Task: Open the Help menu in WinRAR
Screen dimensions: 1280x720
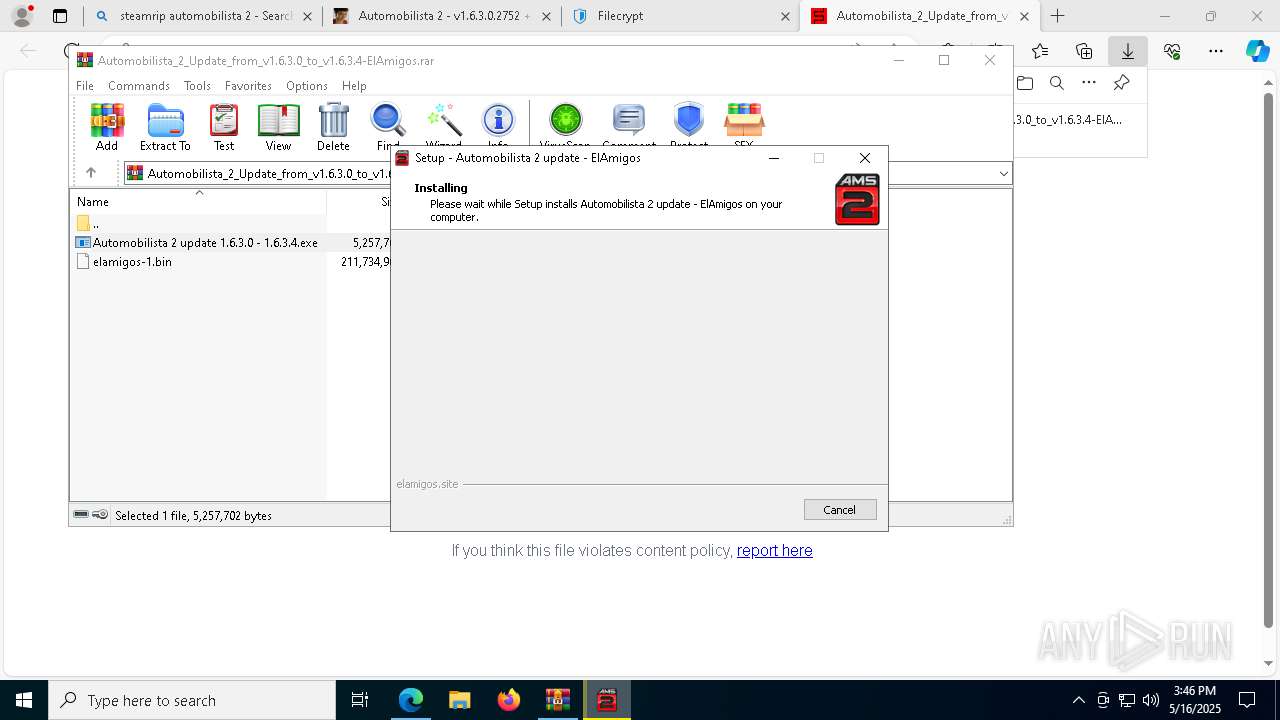Action: pos(354,86)
